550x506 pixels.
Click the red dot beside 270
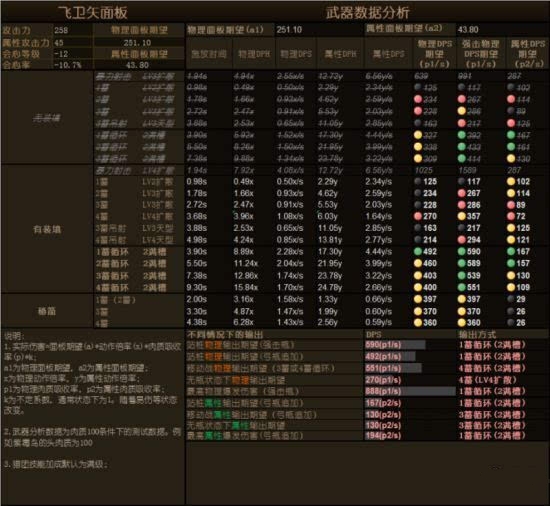(x=417, y=216)
